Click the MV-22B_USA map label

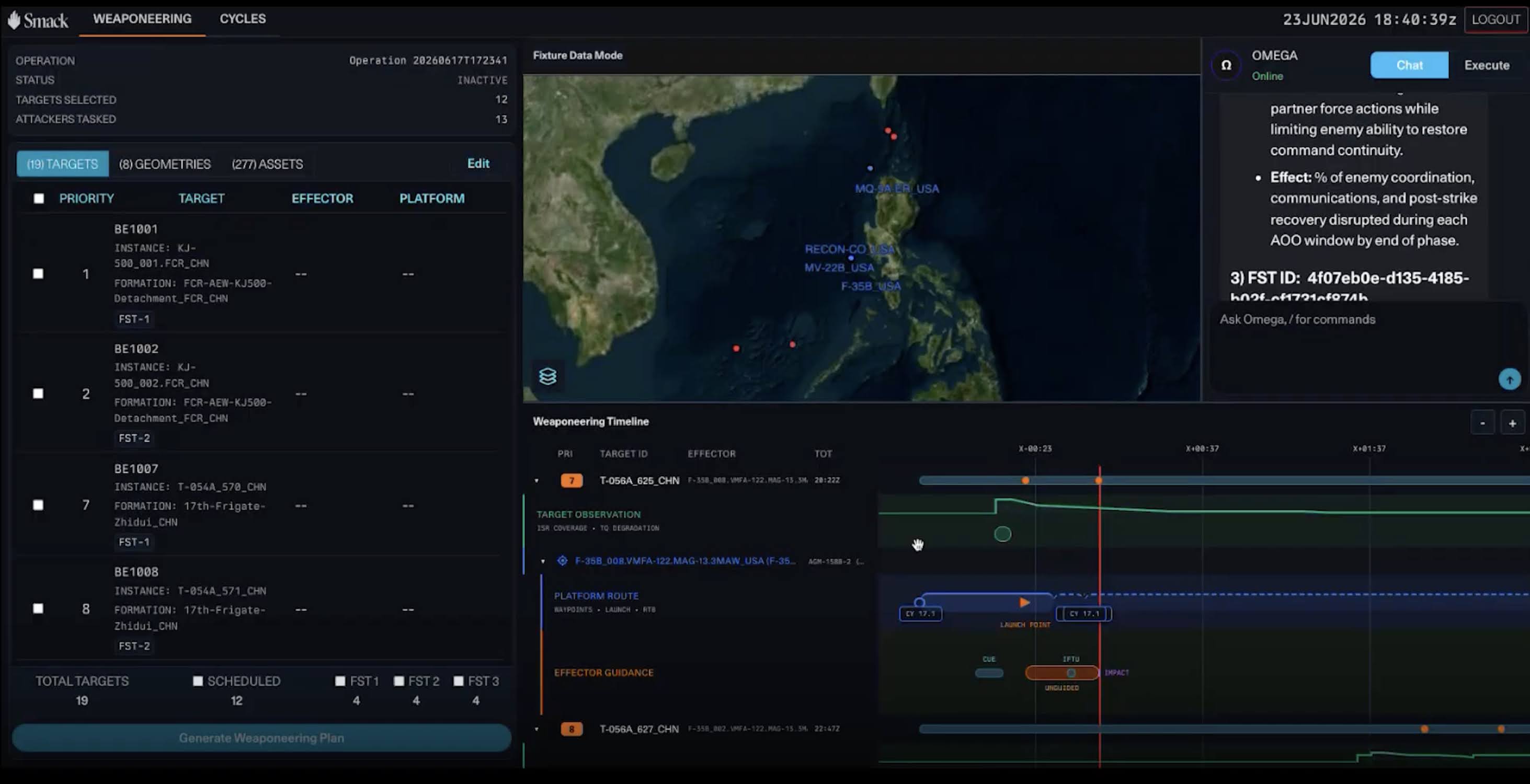839,268
